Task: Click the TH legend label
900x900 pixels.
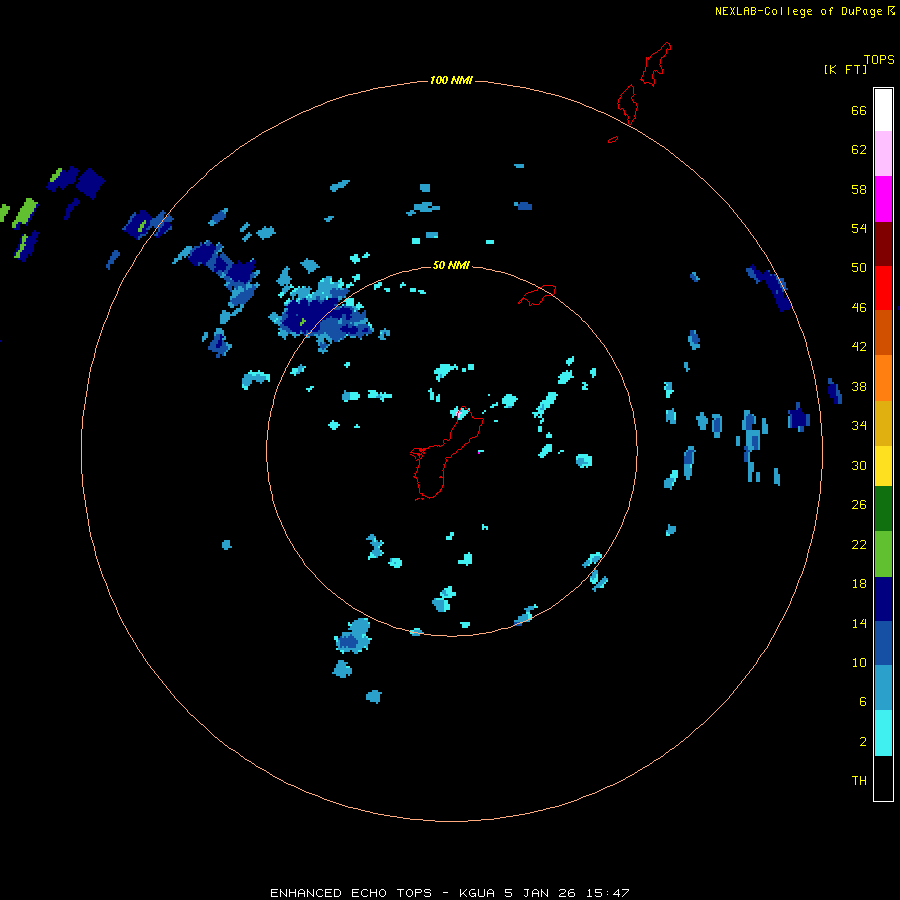Action: [x=859, y=781]
